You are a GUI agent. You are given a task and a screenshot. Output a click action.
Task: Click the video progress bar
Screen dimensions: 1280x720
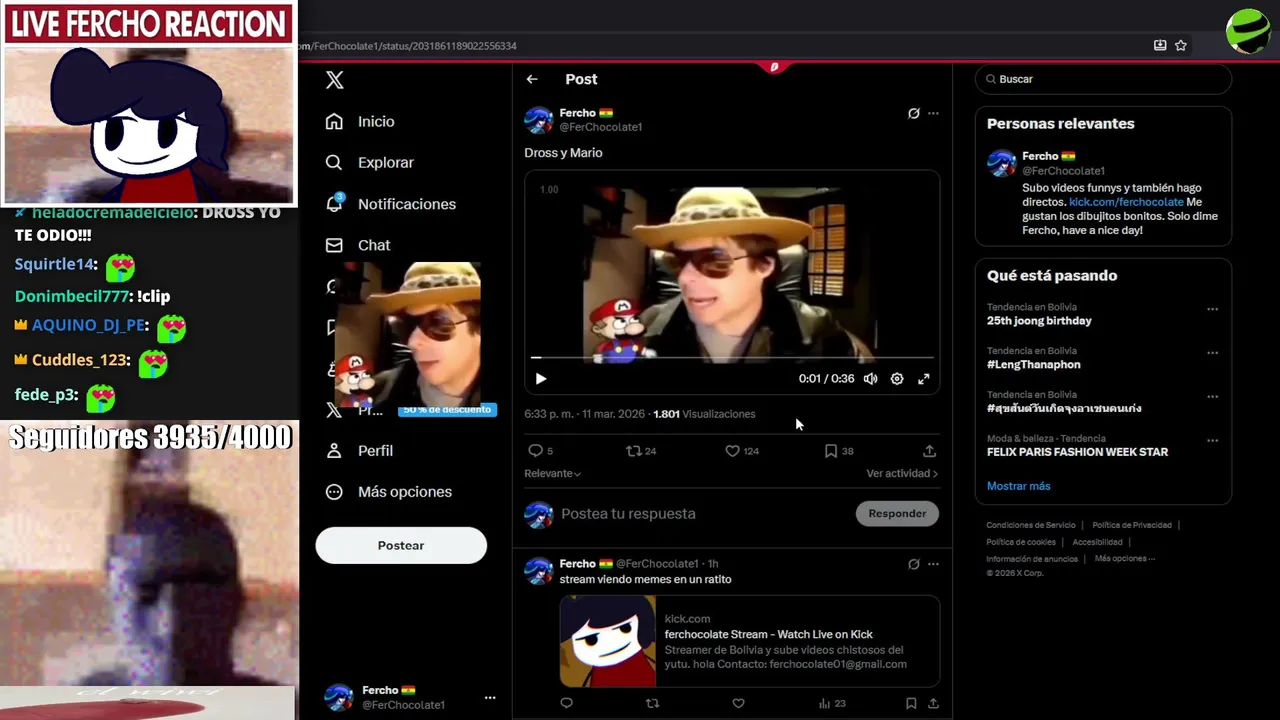pyautogui.click(x=732, y=357)
